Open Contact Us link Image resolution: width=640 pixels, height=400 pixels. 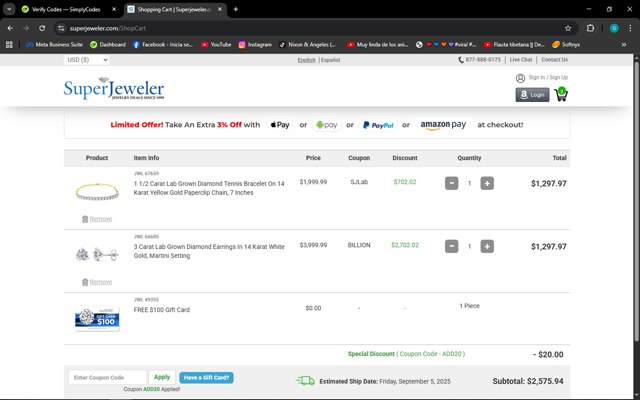(x=554, y=60)
